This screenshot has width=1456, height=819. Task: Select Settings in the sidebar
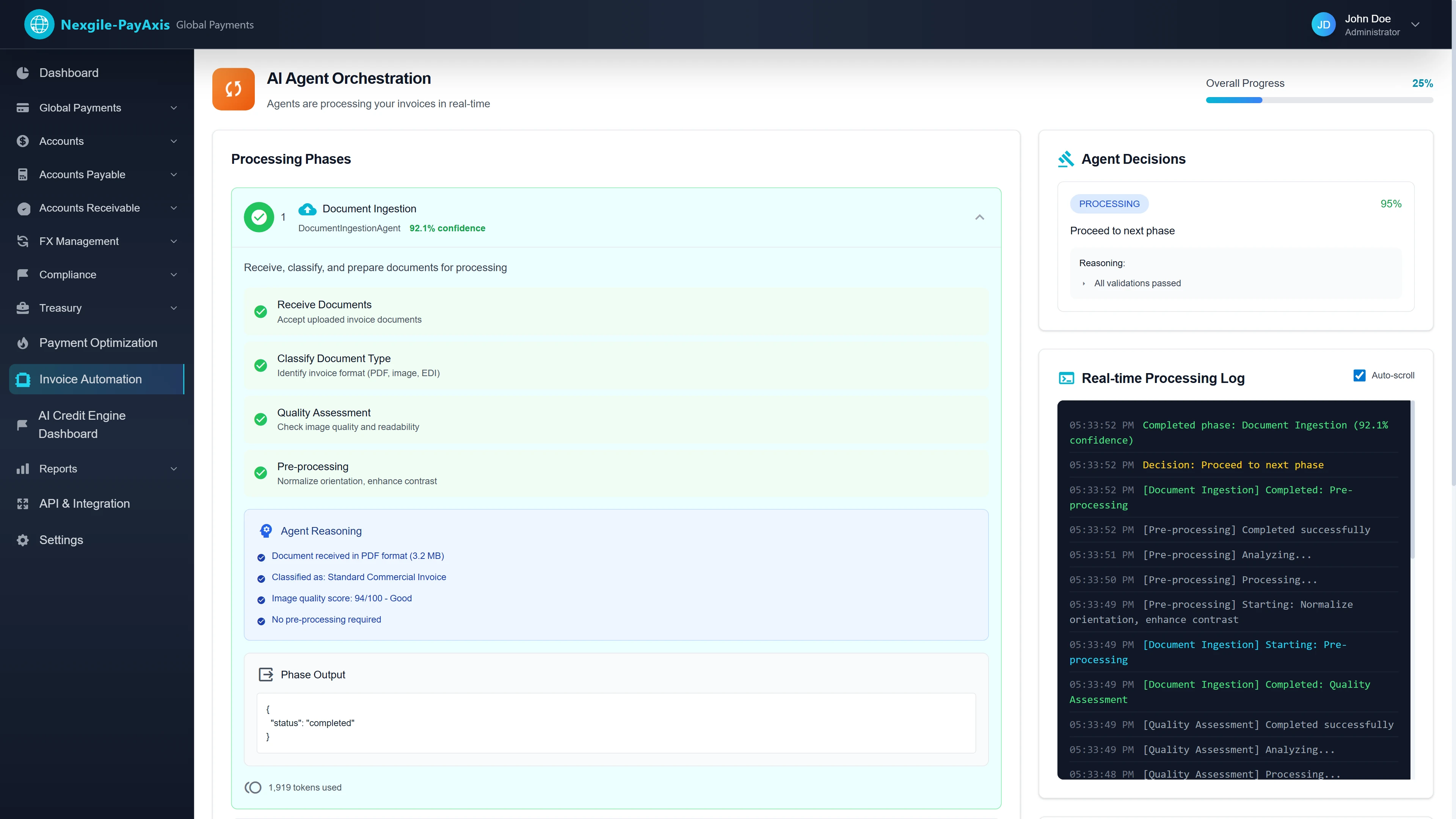[x=61, y=540]
